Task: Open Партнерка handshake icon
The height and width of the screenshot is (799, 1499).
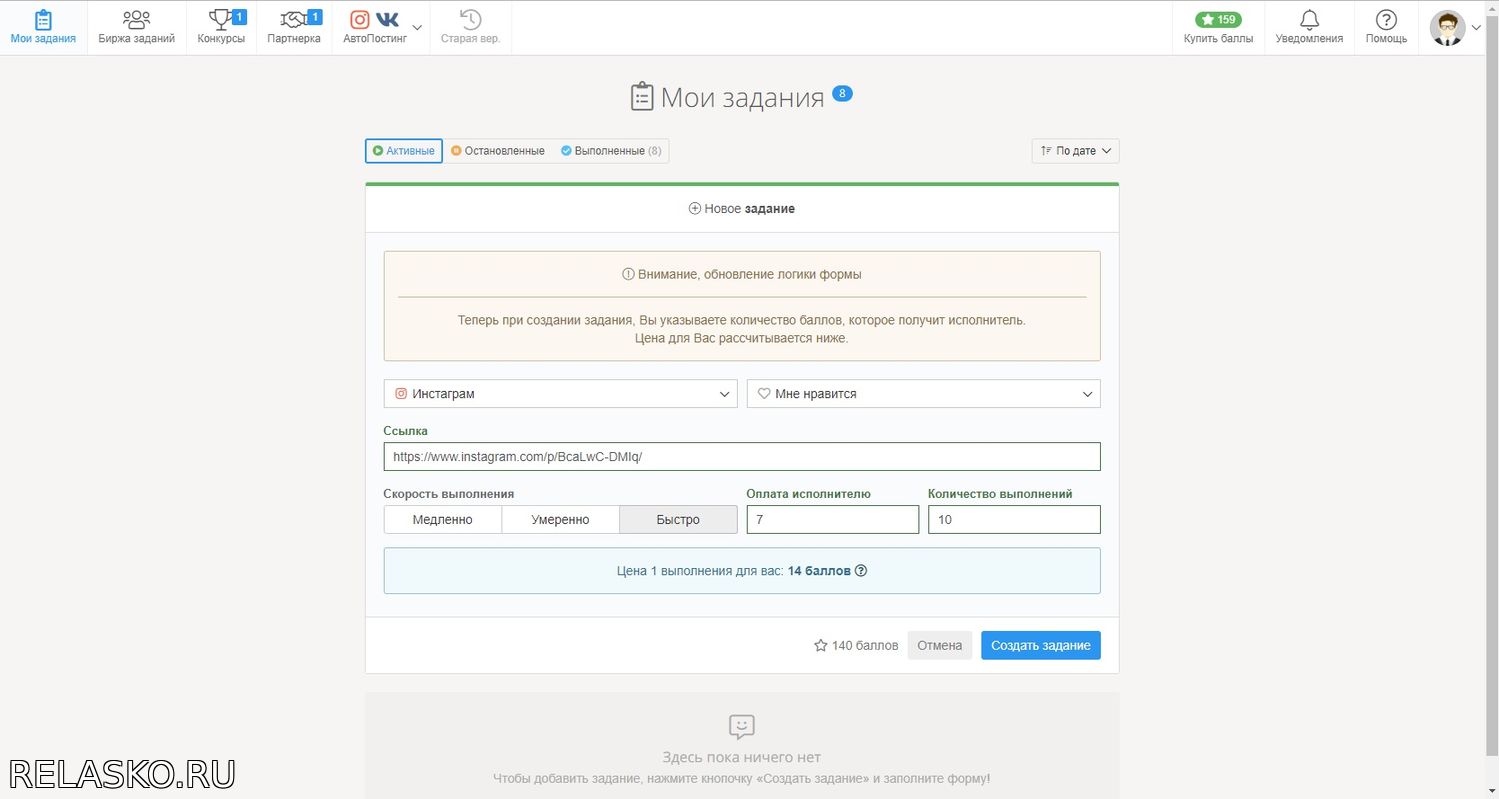Action: click(293, 20)
